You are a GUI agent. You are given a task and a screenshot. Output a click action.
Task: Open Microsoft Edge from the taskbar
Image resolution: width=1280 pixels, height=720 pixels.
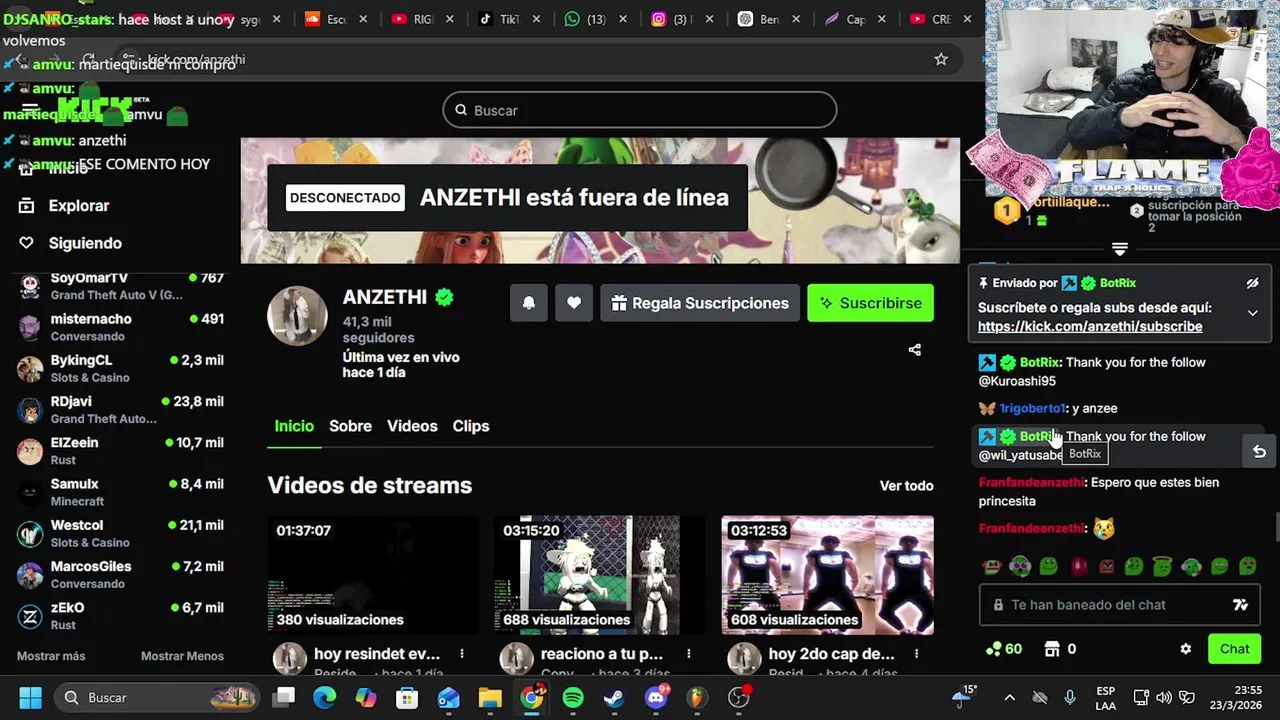click(x=325, y=697)
